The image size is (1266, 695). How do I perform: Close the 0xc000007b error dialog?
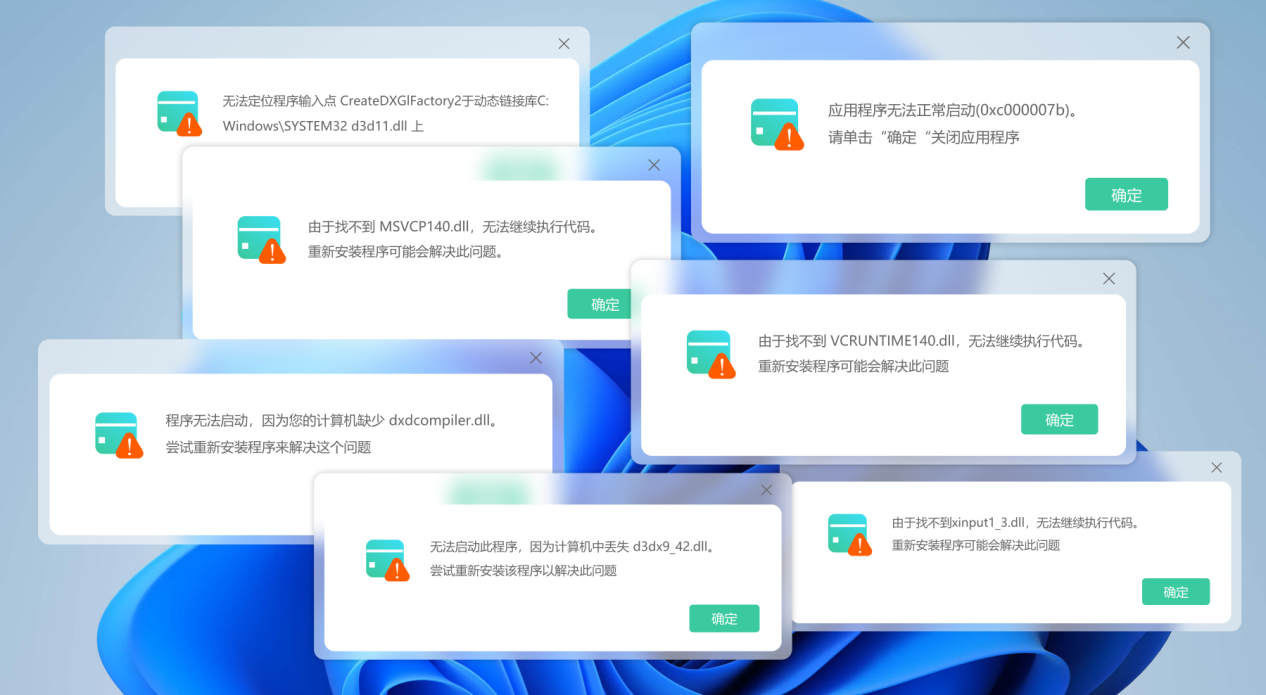[1183, 42]
